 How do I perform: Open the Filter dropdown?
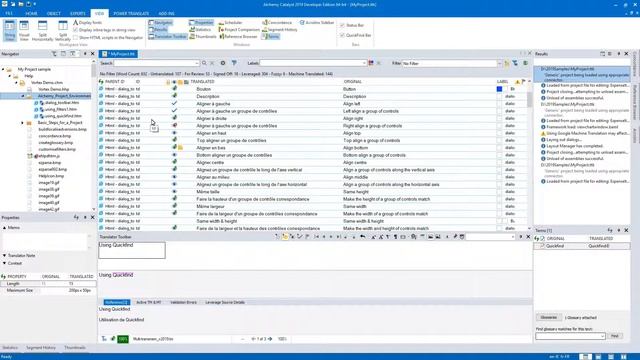point(499,63)
